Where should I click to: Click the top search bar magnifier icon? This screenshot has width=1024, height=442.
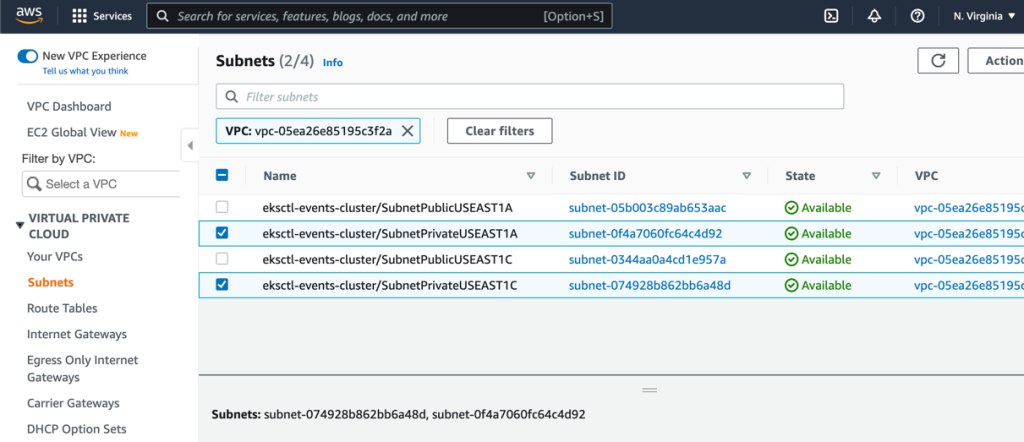click(163, 16)
